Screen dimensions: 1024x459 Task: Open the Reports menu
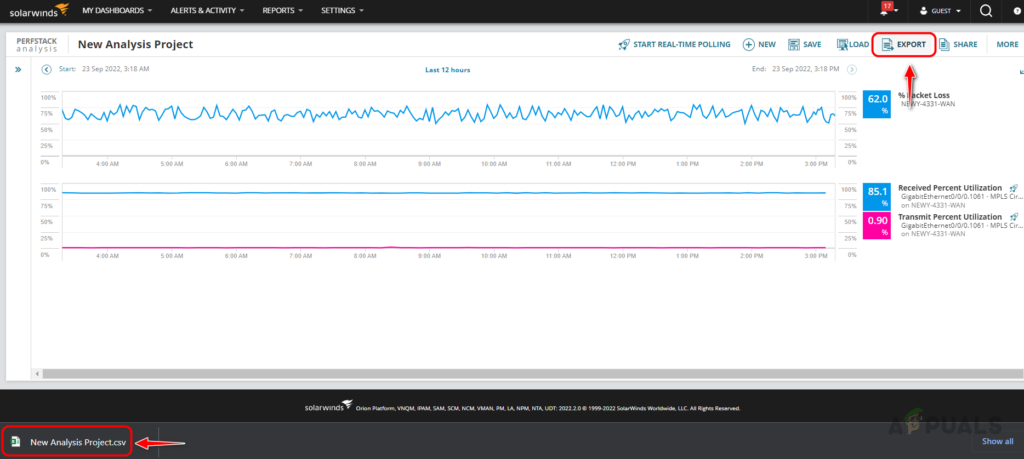pos(283,10)
